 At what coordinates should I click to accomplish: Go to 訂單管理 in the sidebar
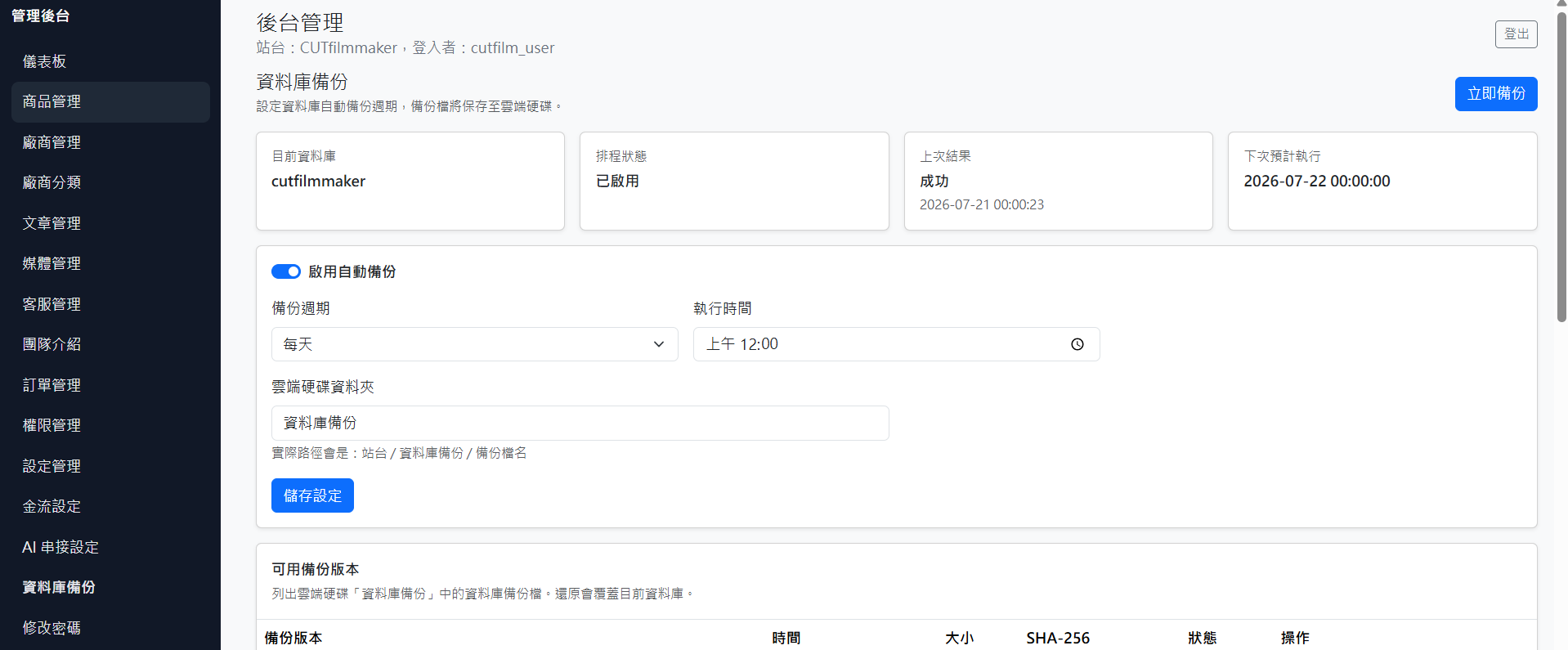110,385
